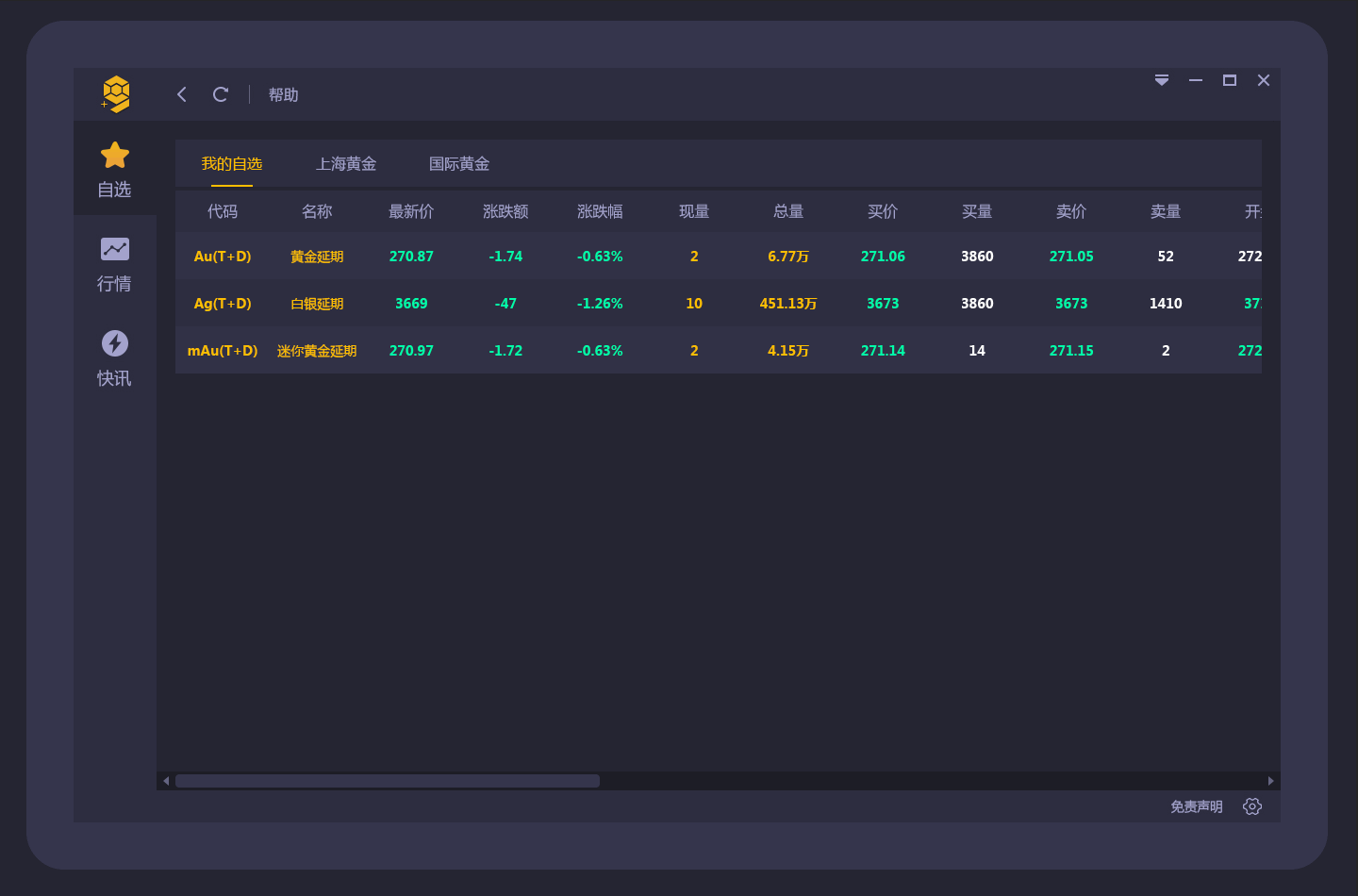Click the latest price 3669
This screenshot has height=896, width=1358.
tap(411, 304)
